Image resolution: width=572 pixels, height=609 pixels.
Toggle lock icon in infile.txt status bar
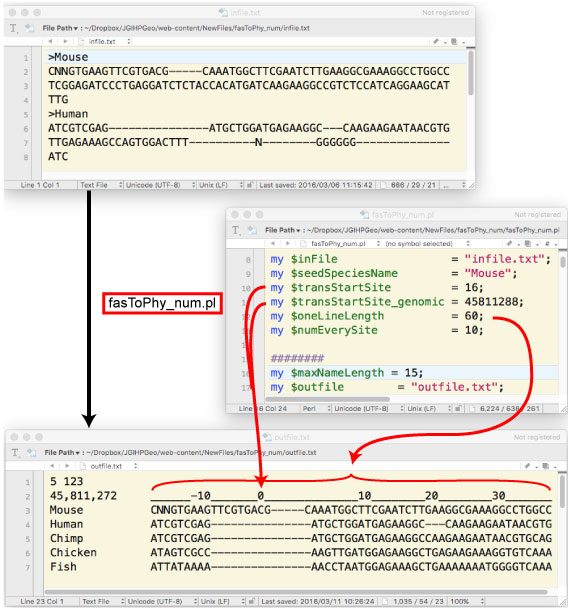point(250,185)
